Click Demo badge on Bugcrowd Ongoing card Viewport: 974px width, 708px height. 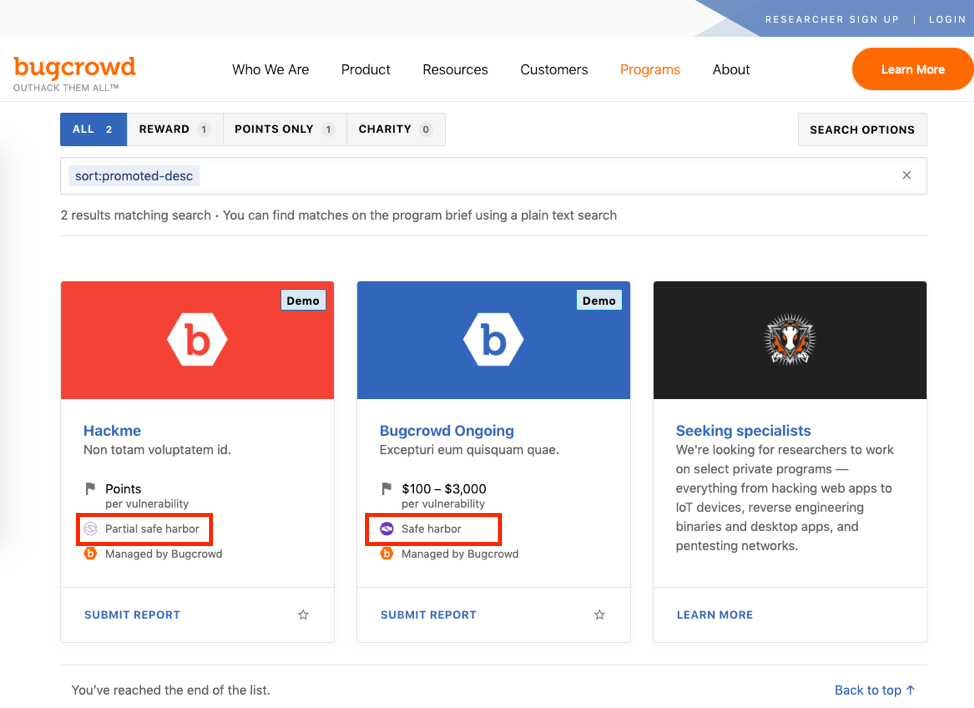point(599,301)
